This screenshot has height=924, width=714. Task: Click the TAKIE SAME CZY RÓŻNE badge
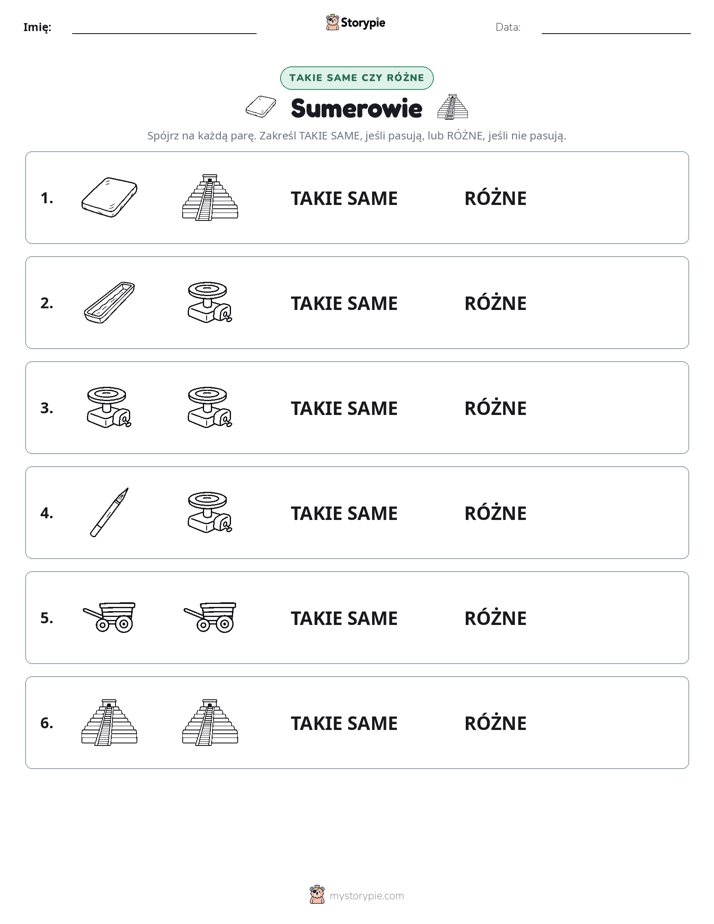tap(356, 78)
